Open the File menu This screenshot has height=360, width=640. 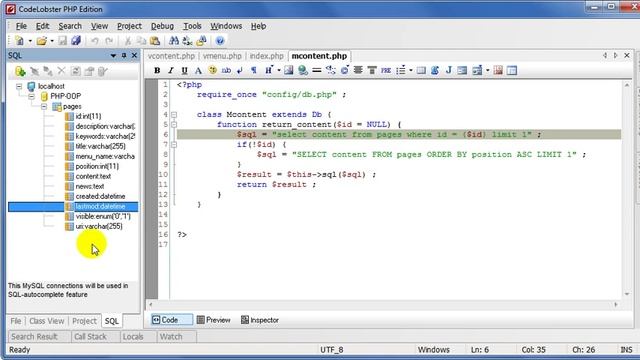pyautogui.click(x=21, y=26)
